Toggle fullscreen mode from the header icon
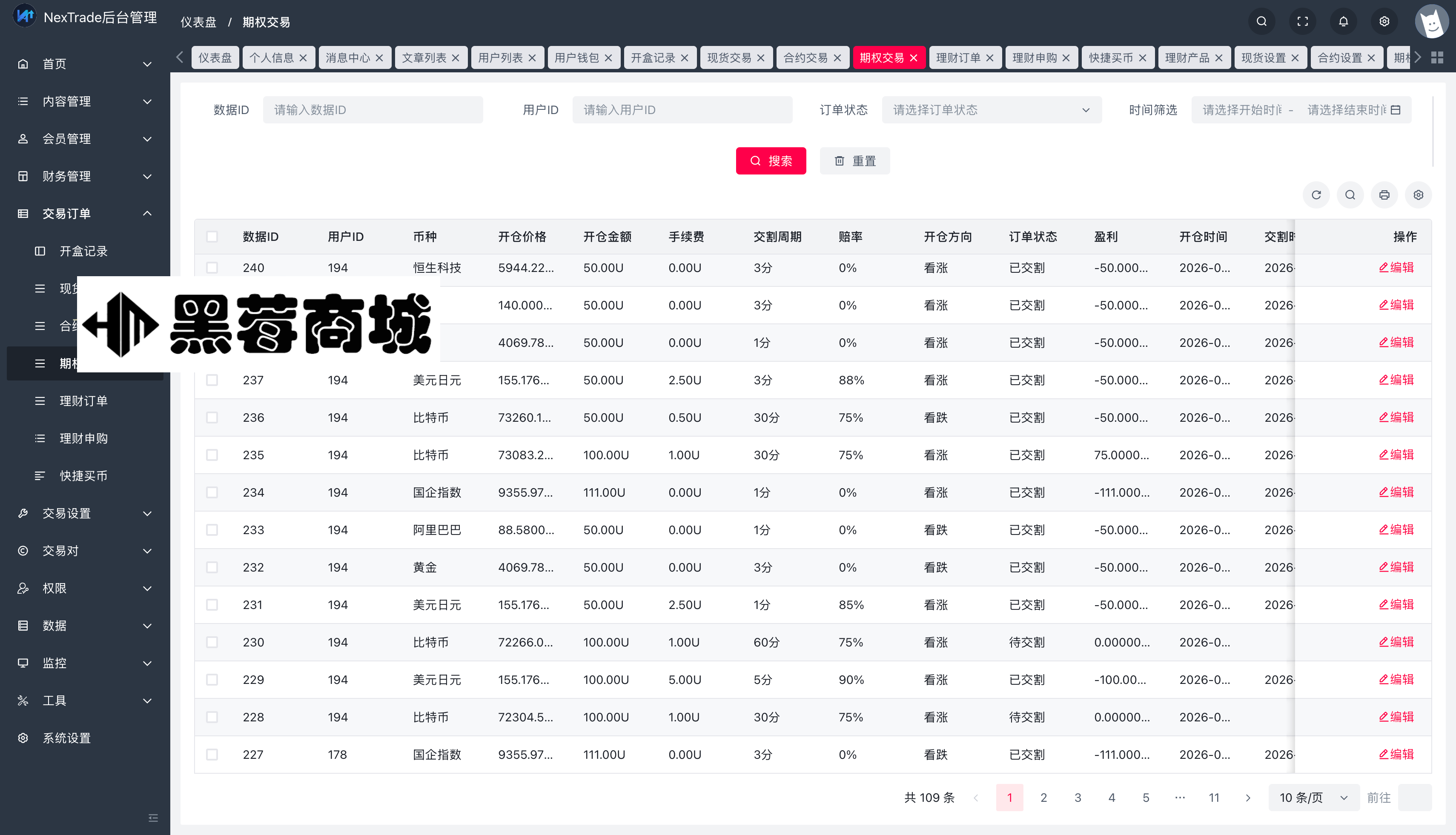 pos(1302,21)
